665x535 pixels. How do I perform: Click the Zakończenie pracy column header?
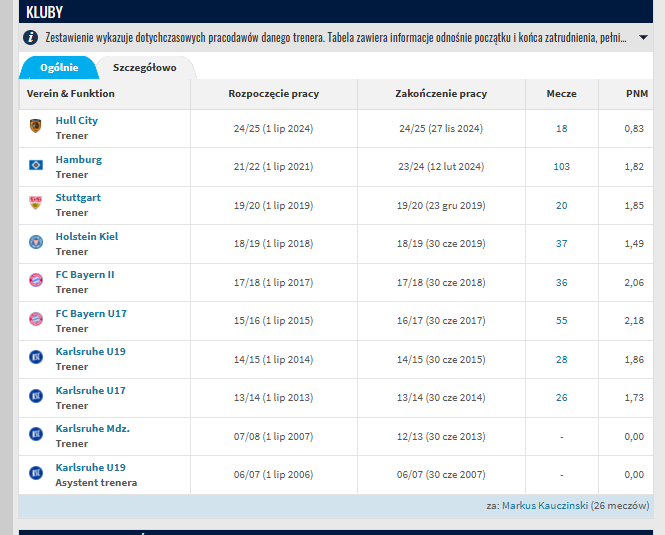tap(441, 94)
